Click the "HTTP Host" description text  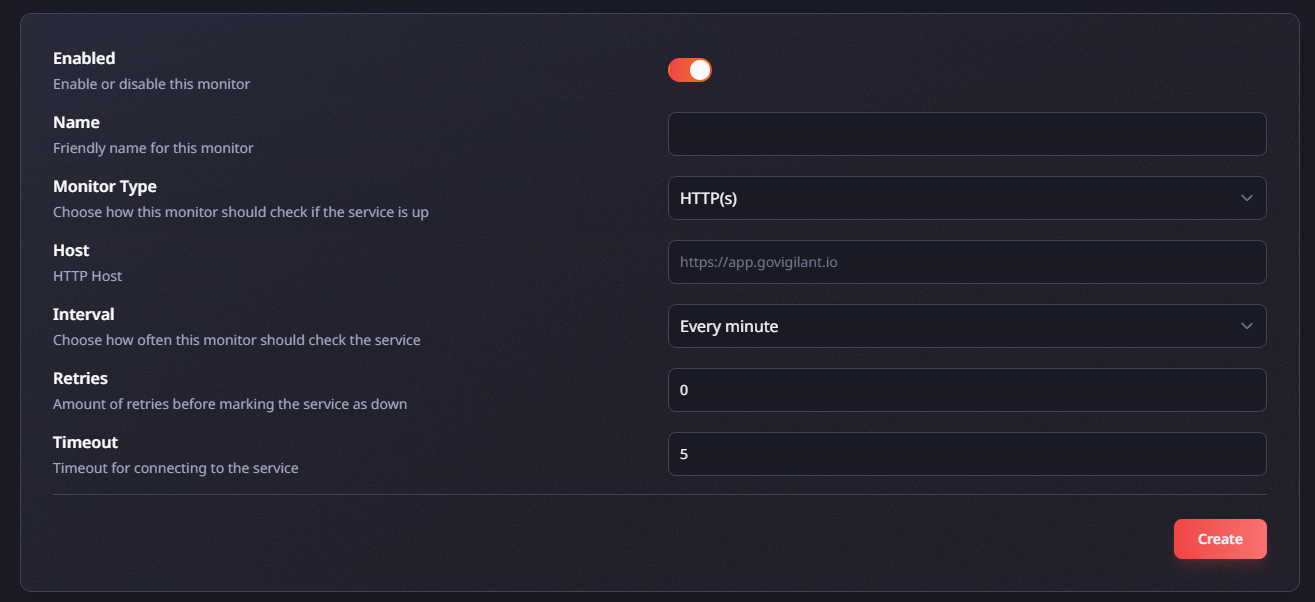(87, 276)
